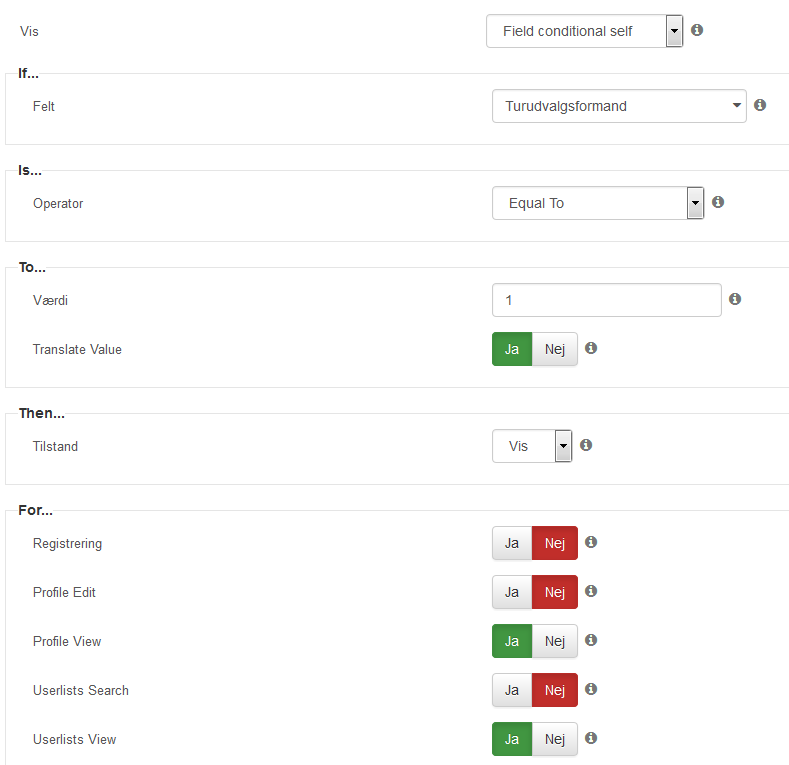789x765 pixels.
Task: Click the info icon next to Translate Value
Action: coord(591,348)
